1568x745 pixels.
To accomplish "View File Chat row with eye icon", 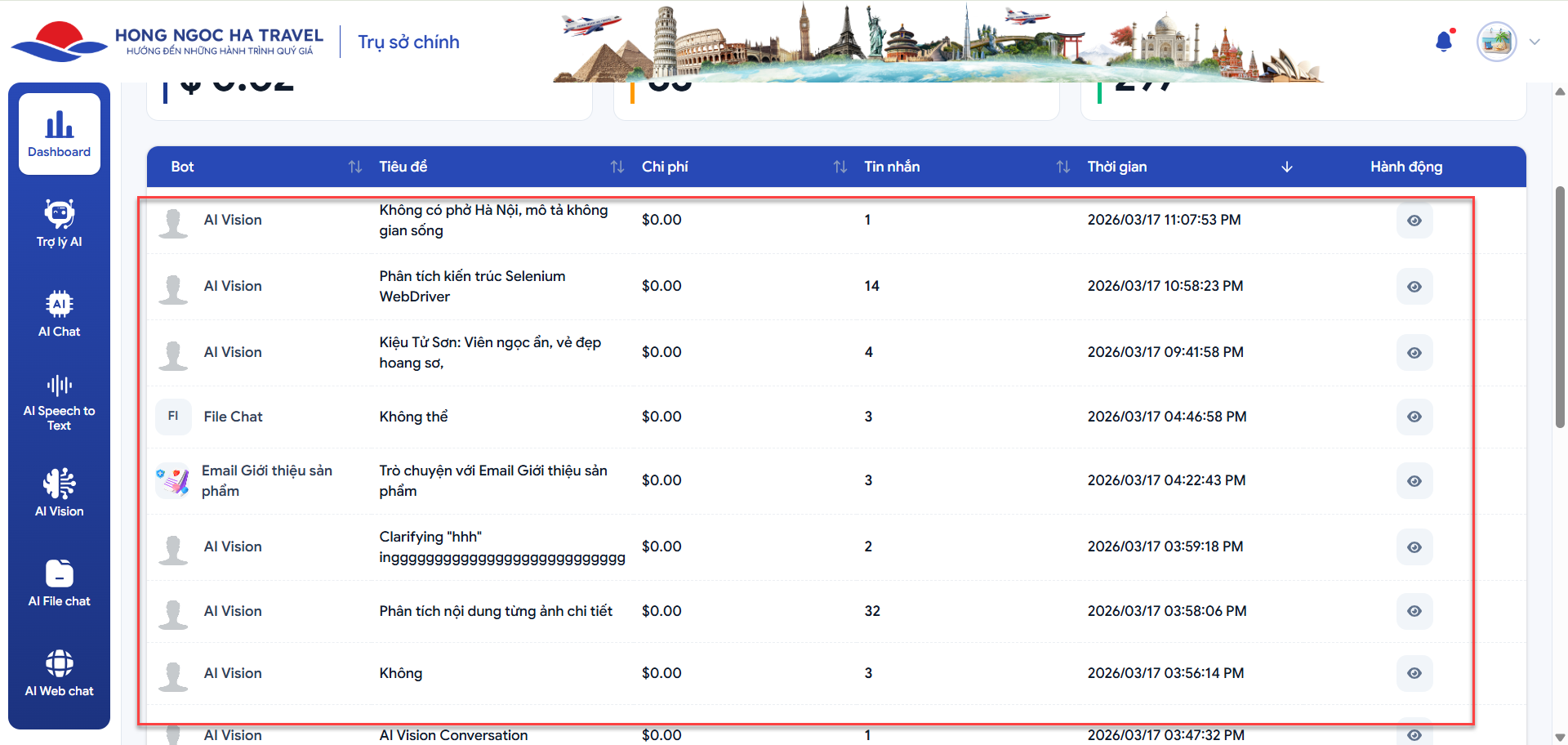I will click(x=1414, y=417).
